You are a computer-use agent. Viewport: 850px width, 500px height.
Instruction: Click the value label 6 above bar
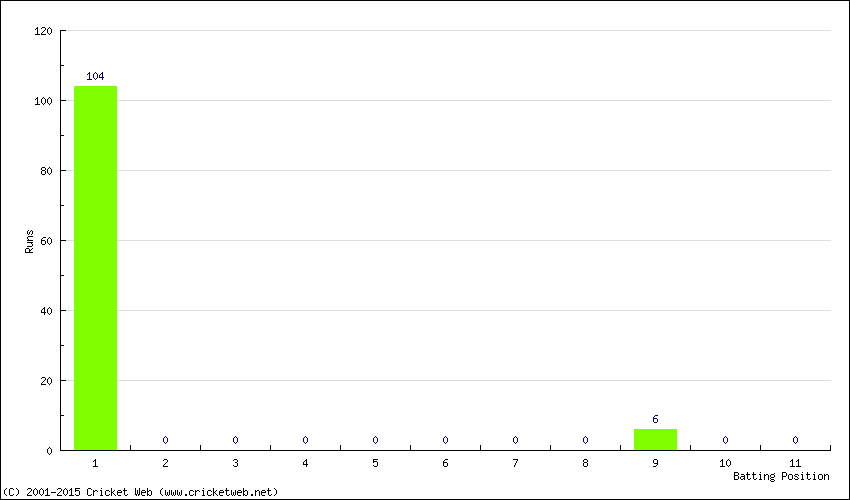click(655, 419)
